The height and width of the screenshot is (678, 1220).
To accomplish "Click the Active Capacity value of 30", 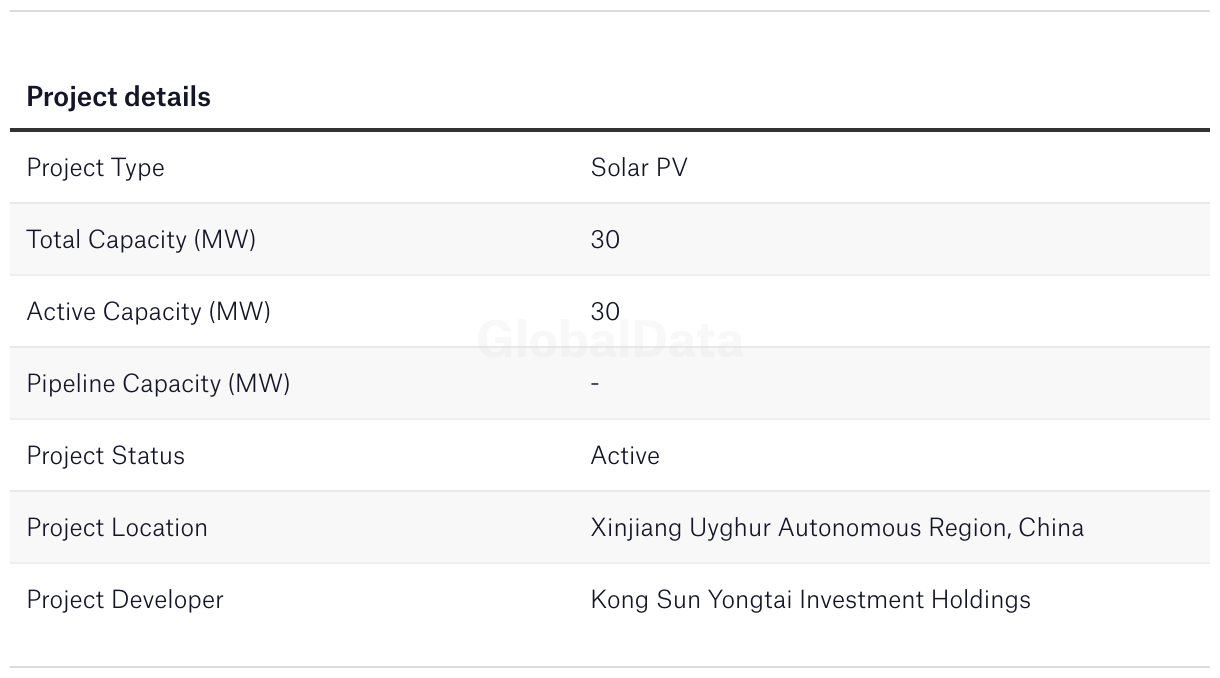I will [605, 312].
